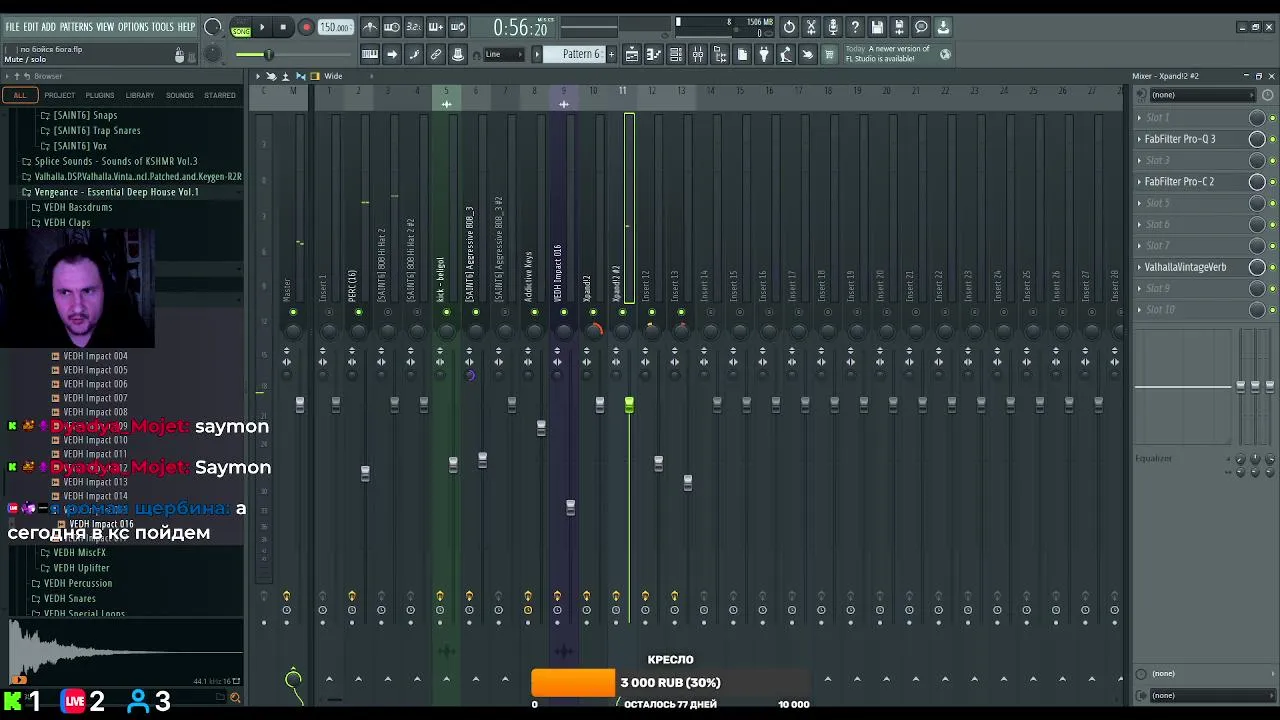Disable FabFilter Pro-C 2 slot LED
The image size is (1280, 720).
(1272, 182)
